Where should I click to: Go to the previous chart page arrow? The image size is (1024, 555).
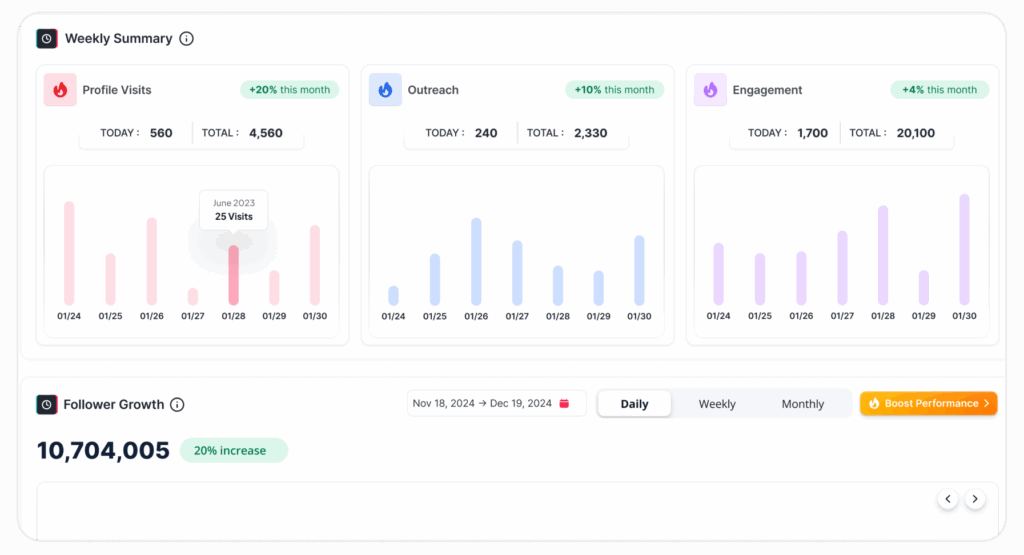point(947,499)
